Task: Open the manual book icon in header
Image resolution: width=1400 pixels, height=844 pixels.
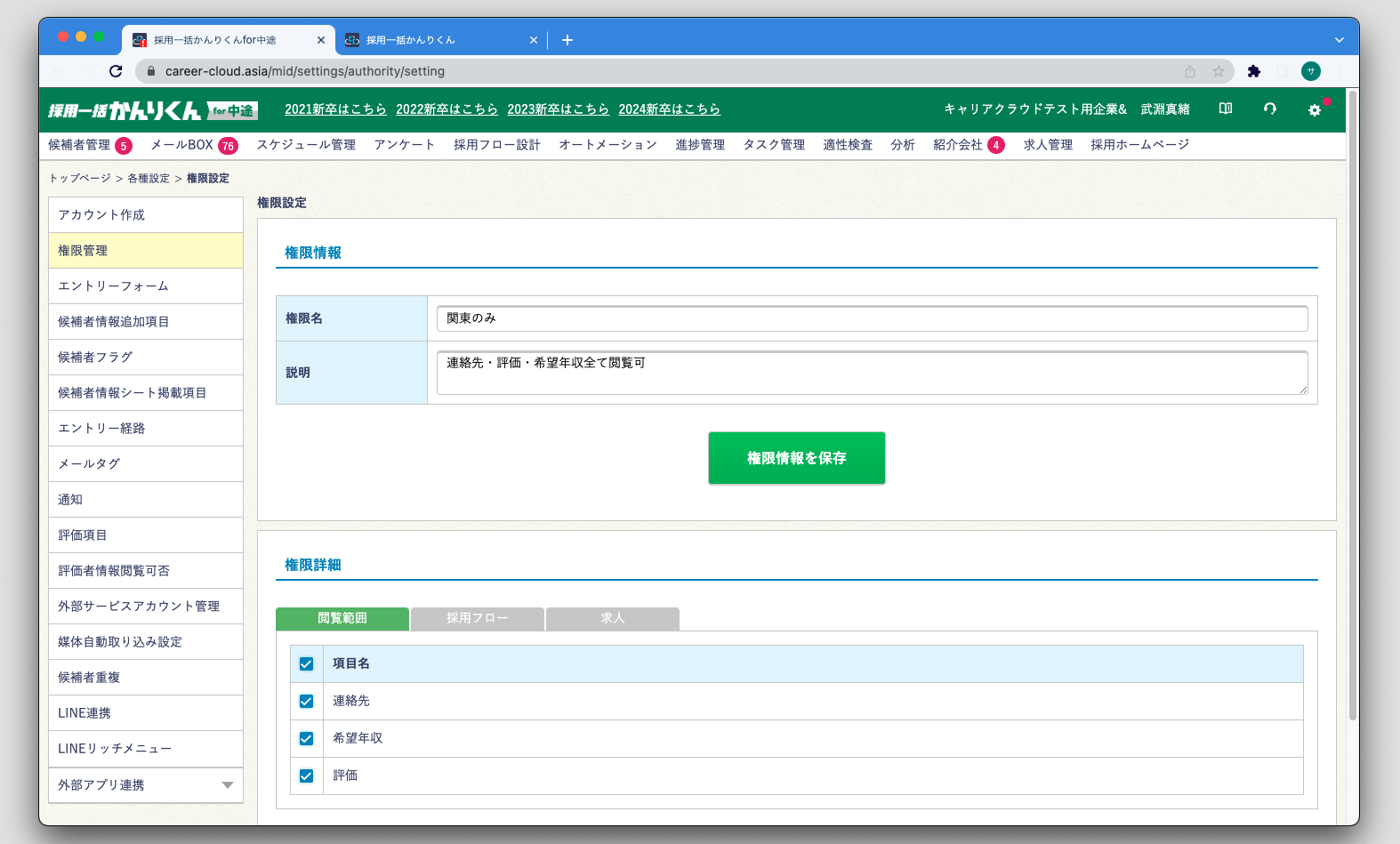Action: click(1226, 109)
